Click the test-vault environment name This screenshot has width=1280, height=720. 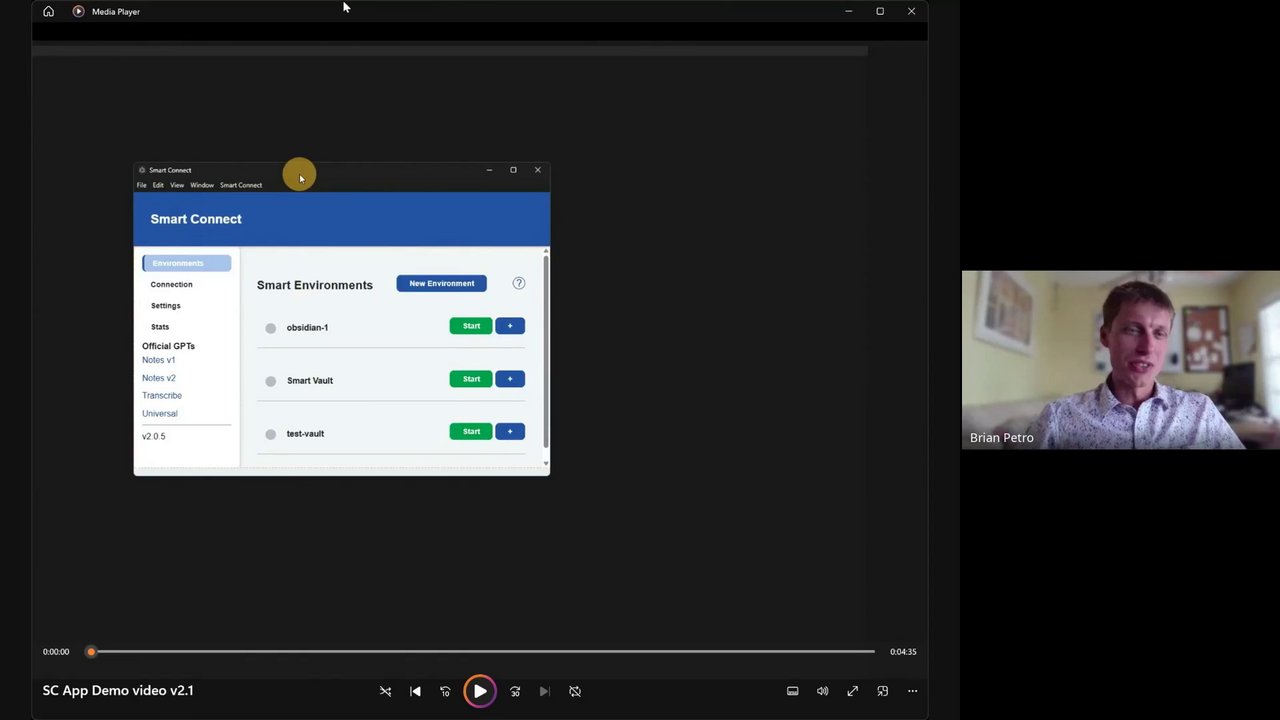pos(305,434)
